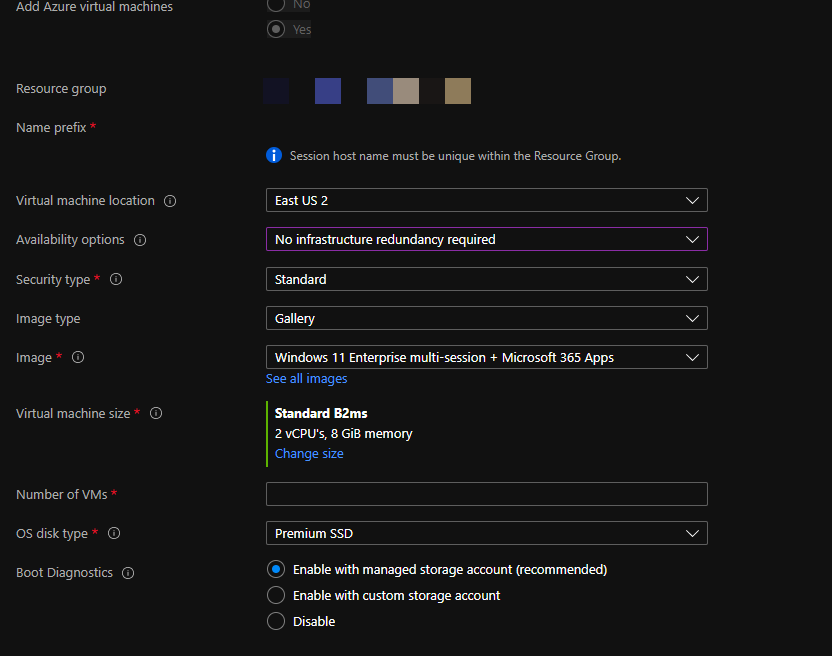The height and width of the screenshot is (656, 832).
Task: Click info icon beside Image label
Action: pyautogui.click(x=78, y=357)
